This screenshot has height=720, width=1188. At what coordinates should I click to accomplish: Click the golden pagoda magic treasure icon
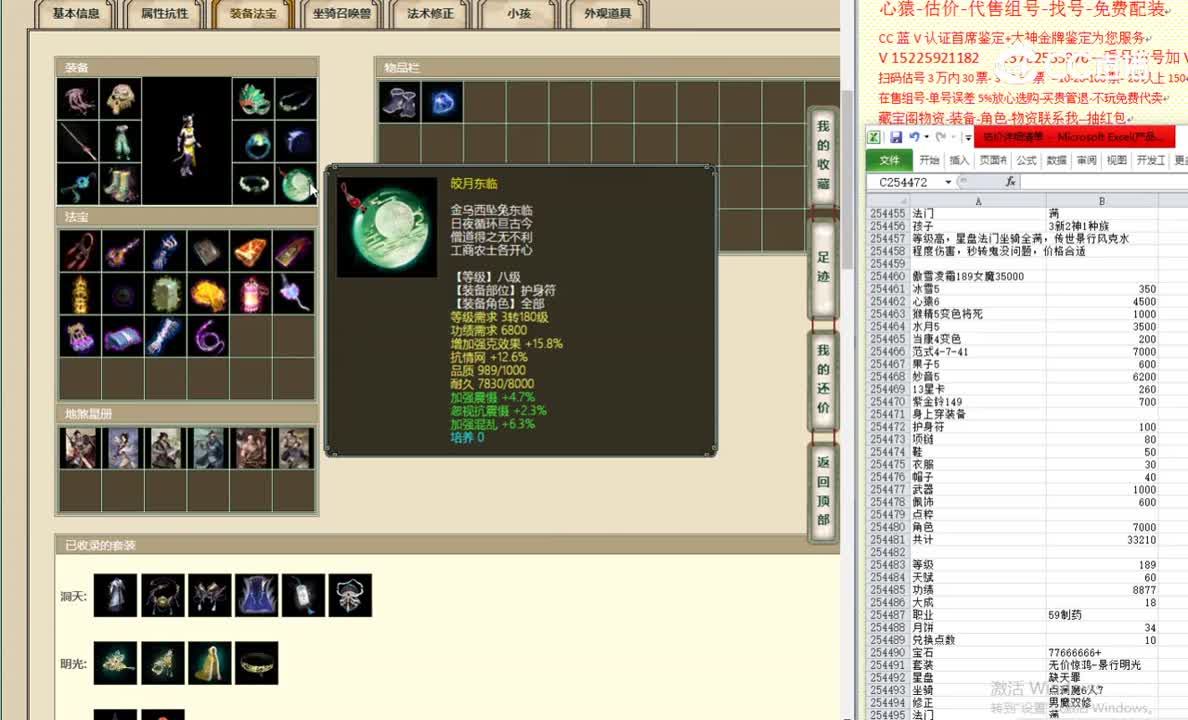pyautogui.click(x=80, y=293)
